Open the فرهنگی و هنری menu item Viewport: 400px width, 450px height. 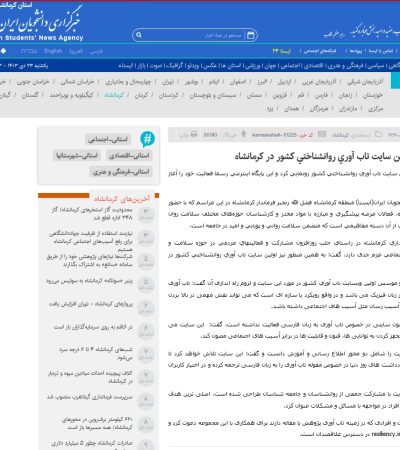(345, 66)
